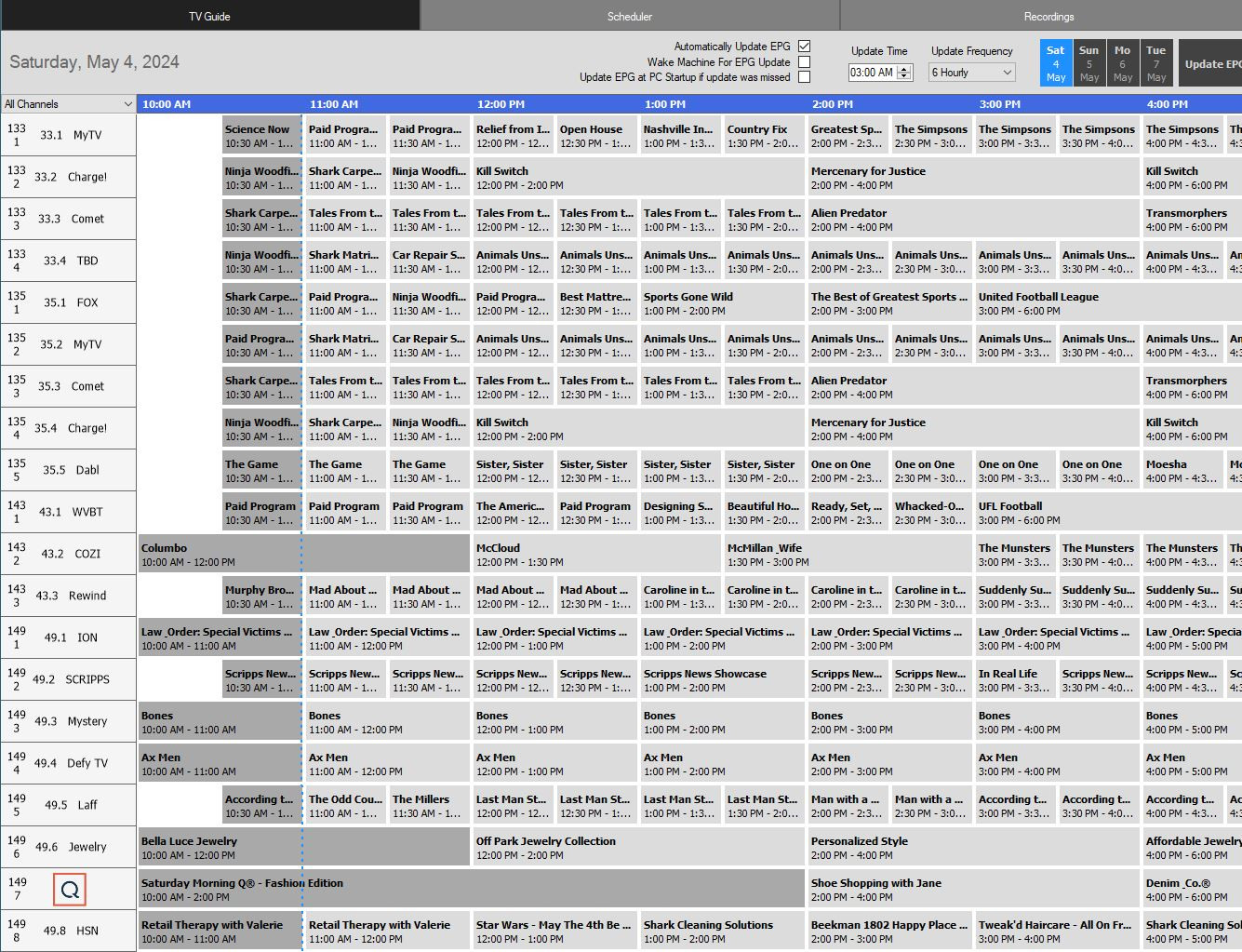The height and width of the screenshot is (952, 1242).
Task: Select channel 49.1 ION row
Action: [68, 637]
